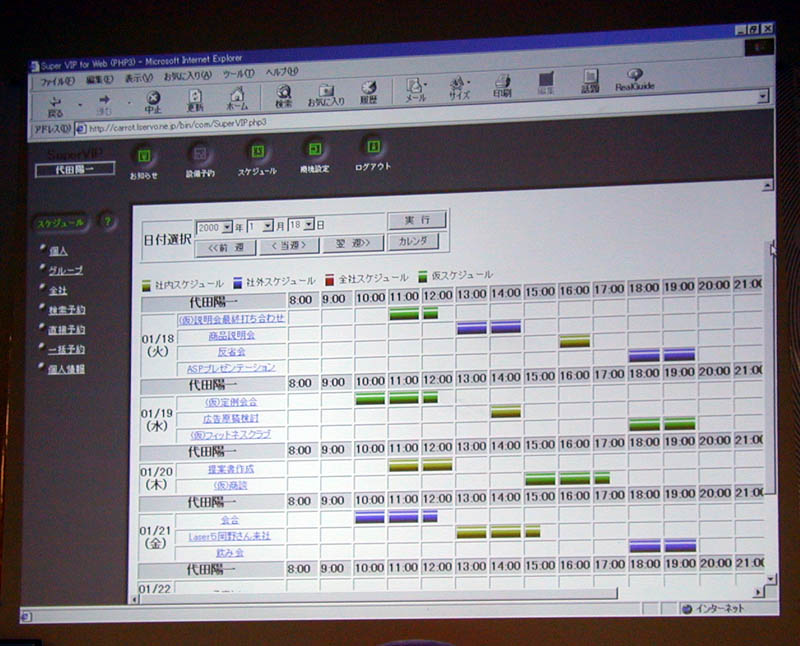Open the month dropdown showing 1

pyautogui.click(x=268, y=226)
